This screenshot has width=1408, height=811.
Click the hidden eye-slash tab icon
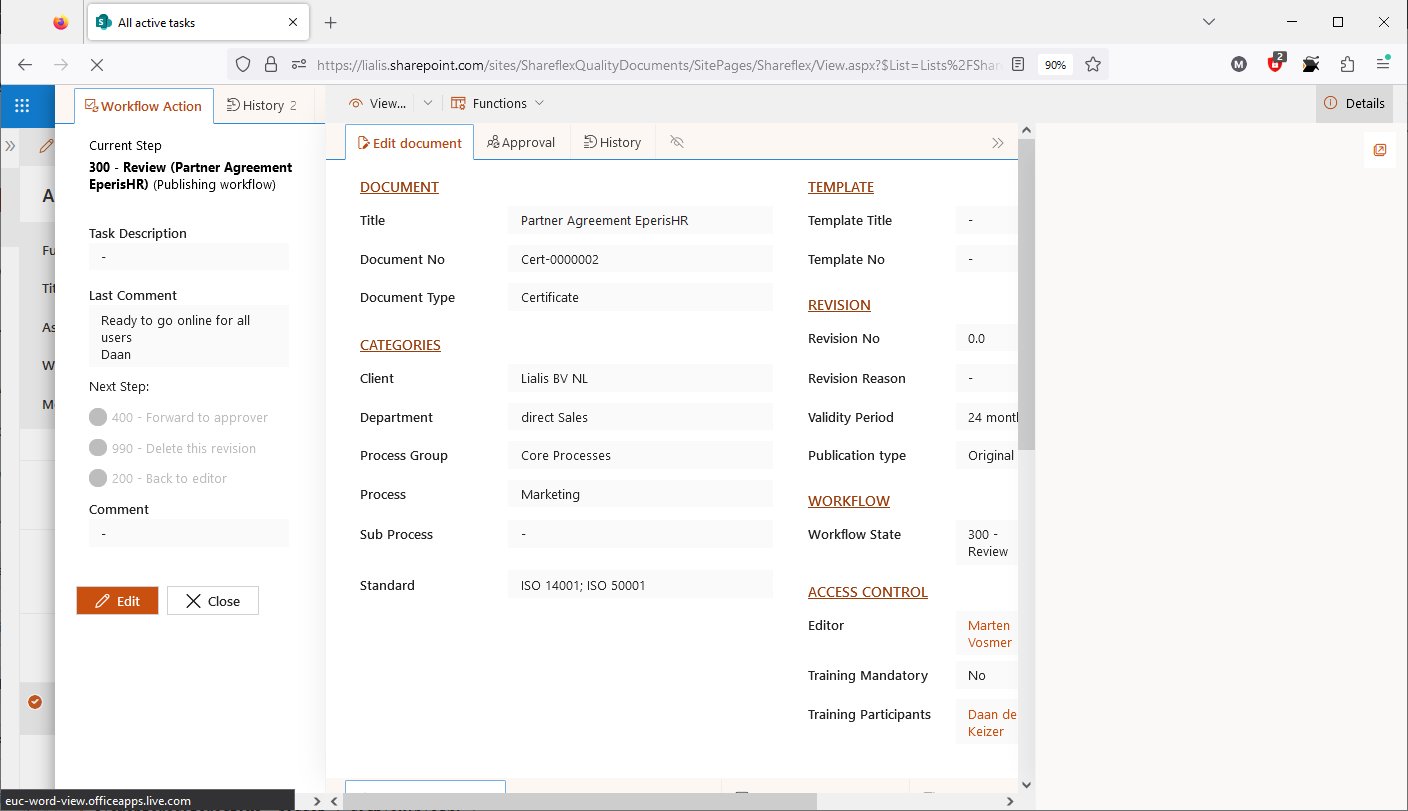(676, 142)
